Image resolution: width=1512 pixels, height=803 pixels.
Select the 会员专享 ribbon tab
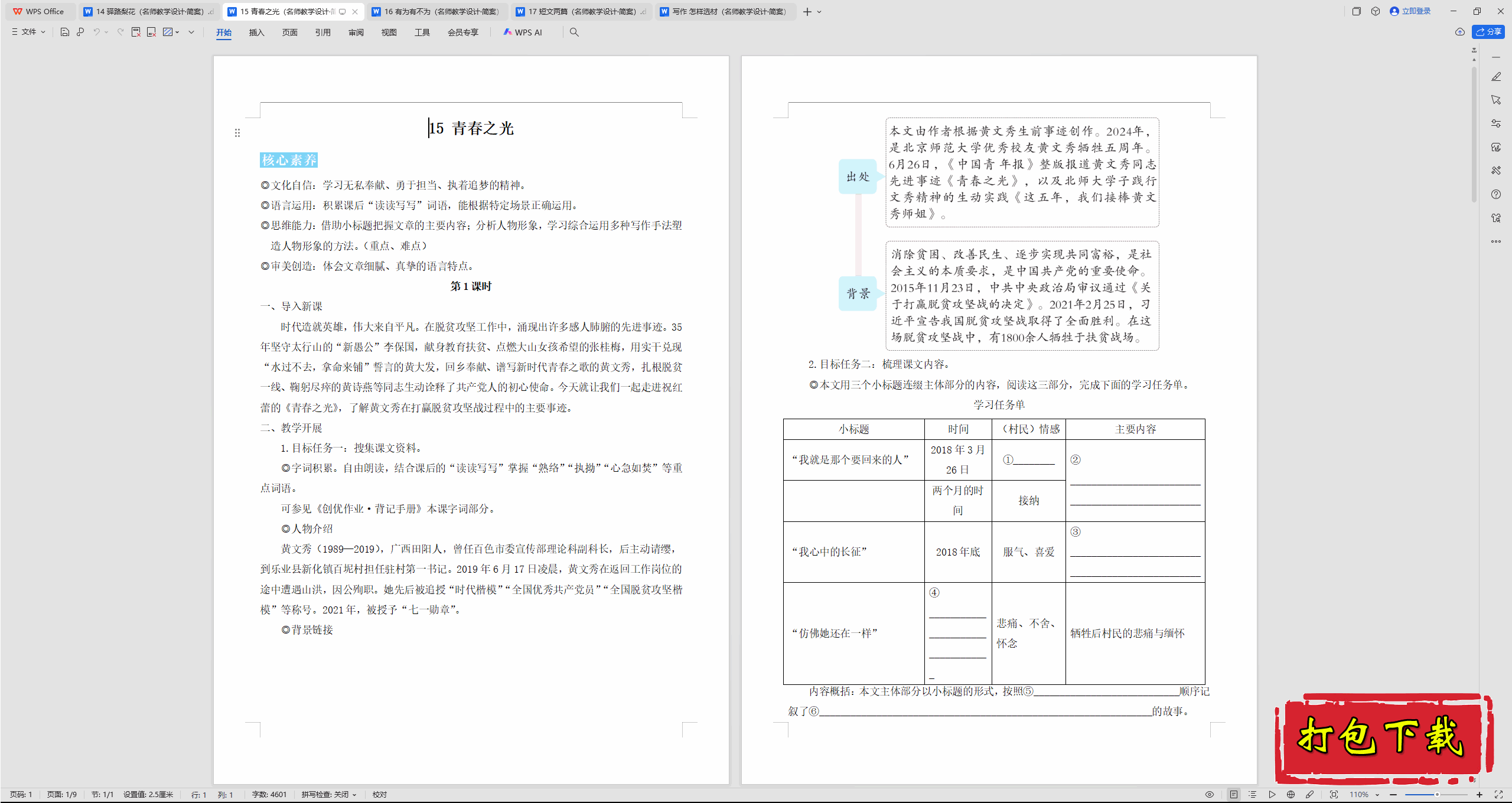pyautogui.click(x=463, y=32)
